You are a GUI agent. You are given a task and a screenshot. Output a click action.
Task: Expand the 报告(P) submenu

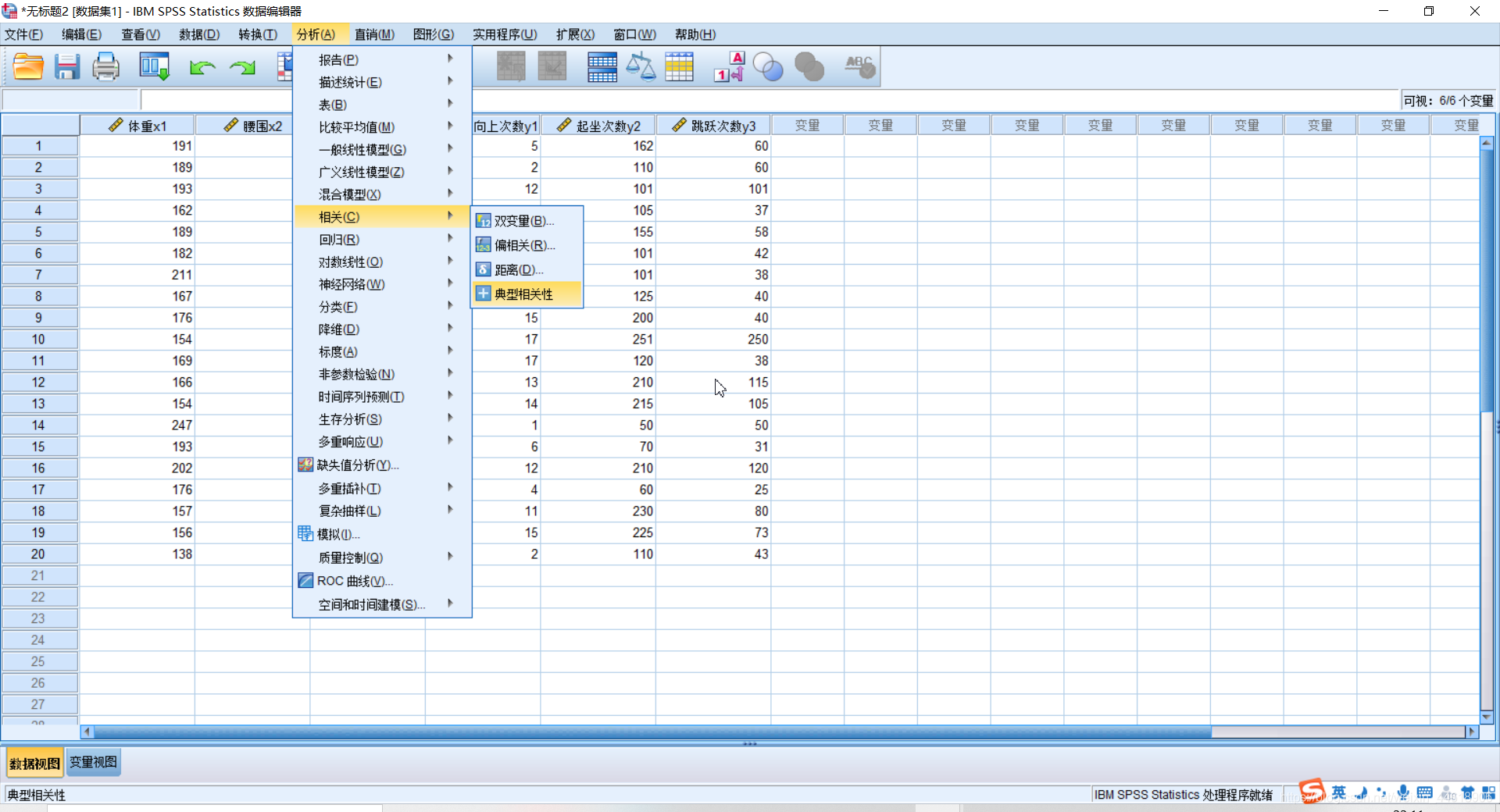[x=383, y=59]
